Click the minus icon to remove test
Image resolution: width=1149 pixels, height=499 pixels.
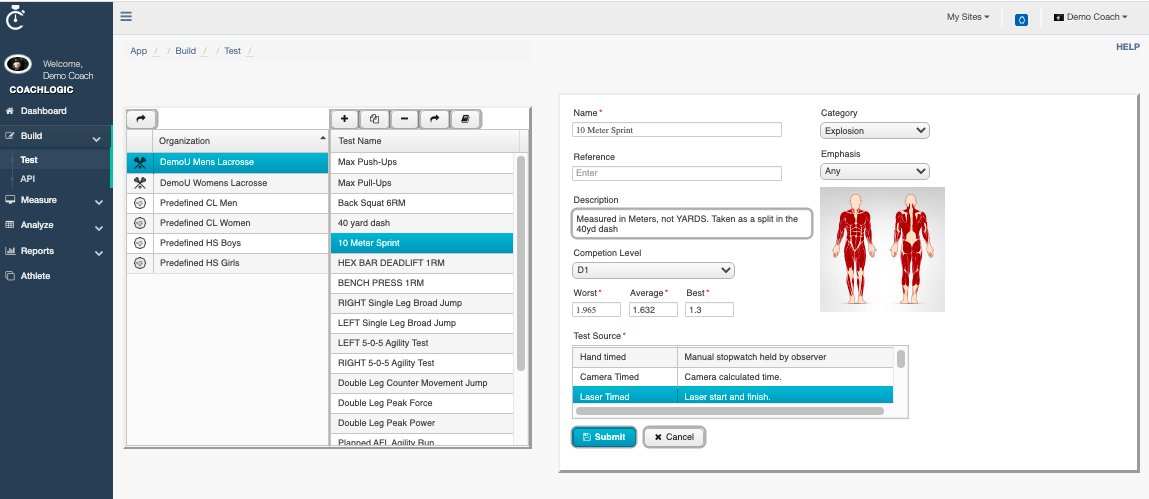tap(404, 119)
